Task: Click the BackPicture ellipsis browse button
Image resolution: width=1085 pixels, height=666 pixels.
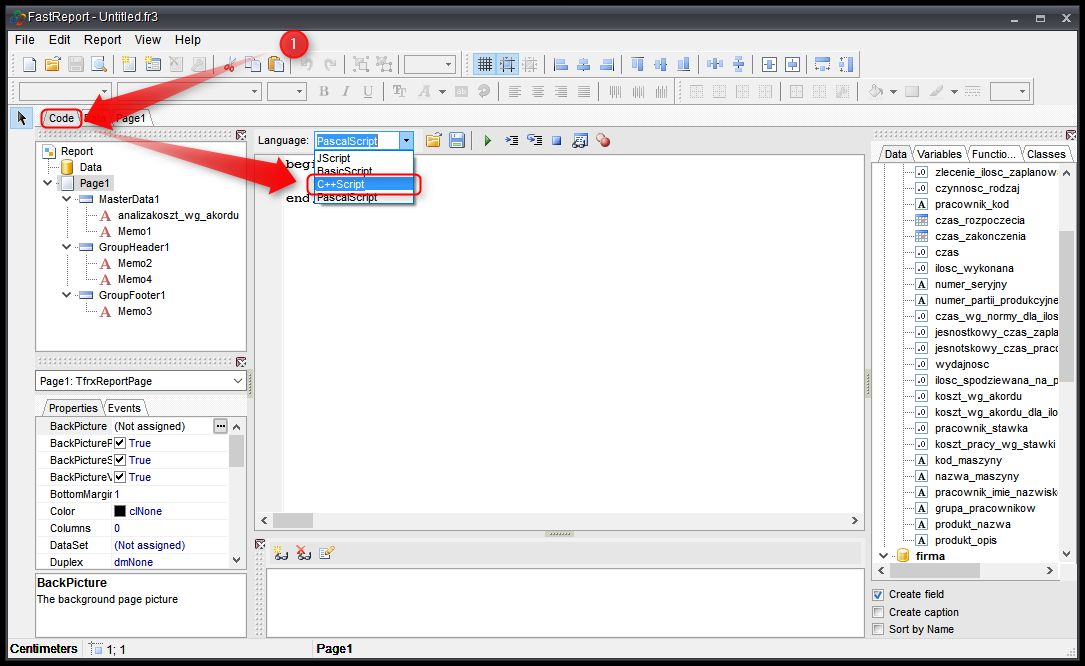Action: 220,426
